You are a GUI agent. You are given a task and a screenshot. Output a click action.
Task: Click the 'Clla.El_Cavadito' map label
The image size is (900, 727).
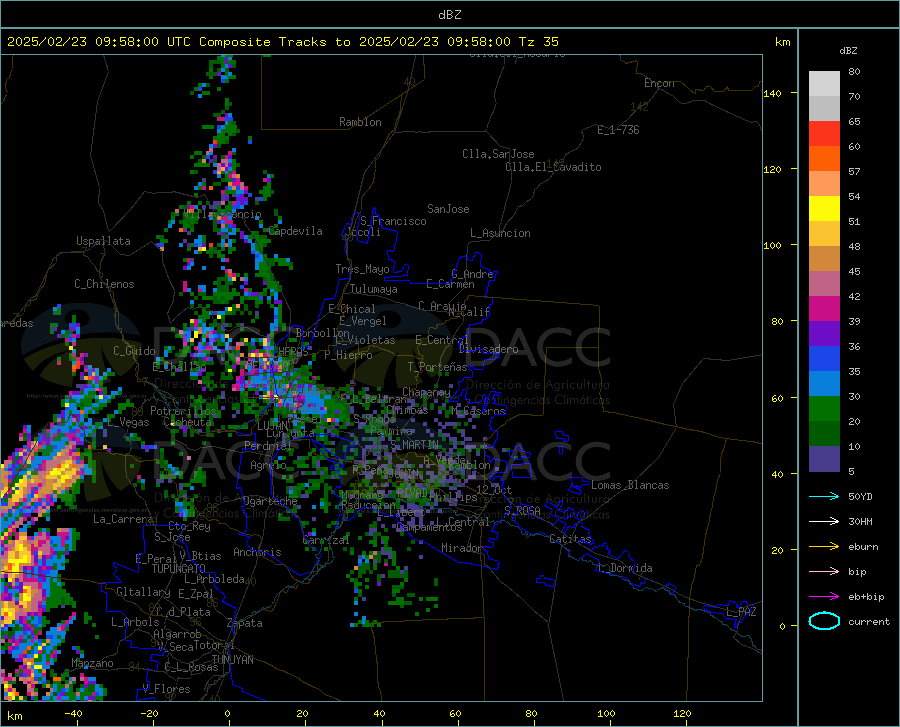553,167
